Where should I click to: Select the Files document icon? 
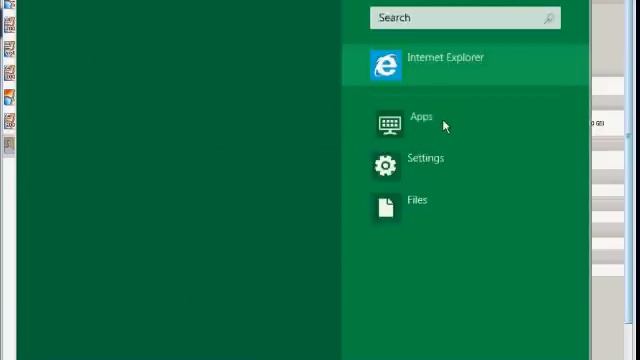click(x=385, y=208)
